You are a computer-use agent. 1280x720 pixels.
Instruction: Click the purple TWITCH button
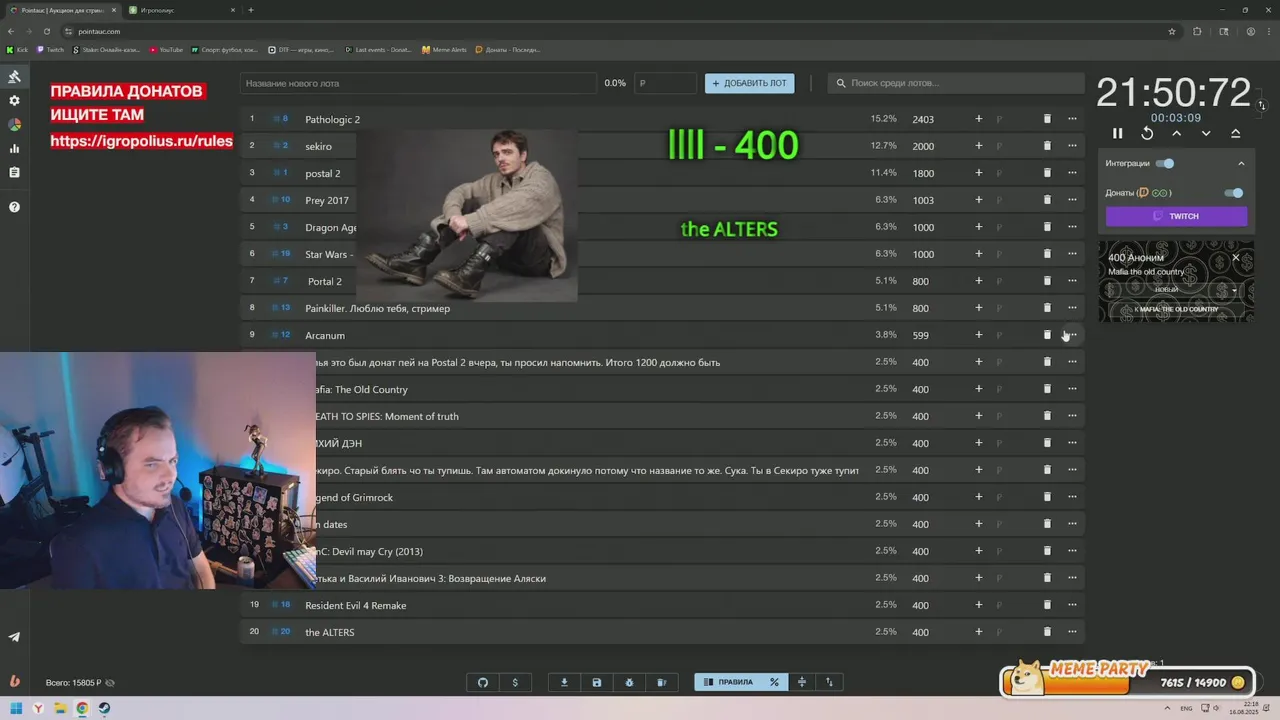(x=1176, y=216)
